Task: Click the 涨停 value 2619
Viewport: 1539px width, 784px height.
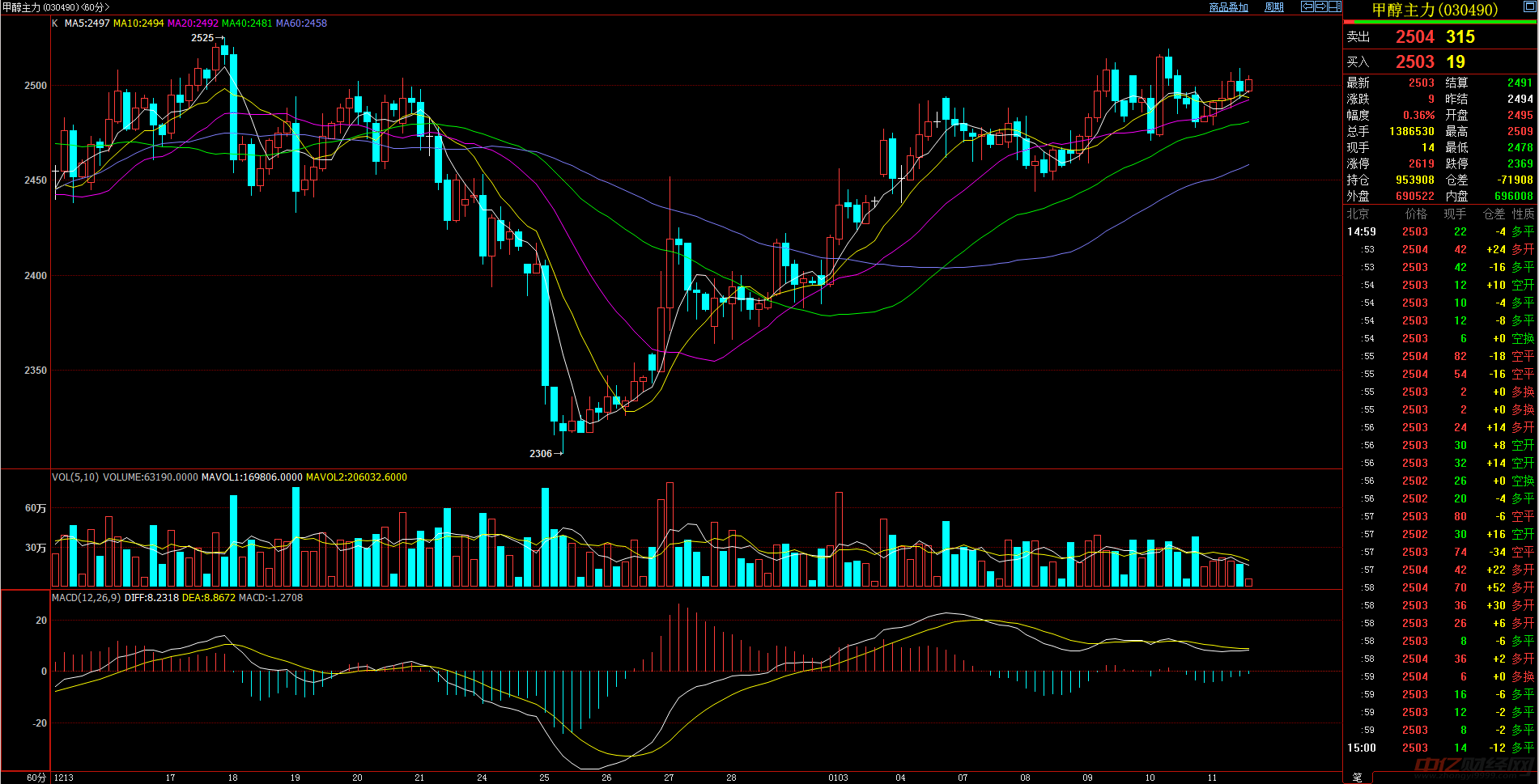Action: point(1421,164)
